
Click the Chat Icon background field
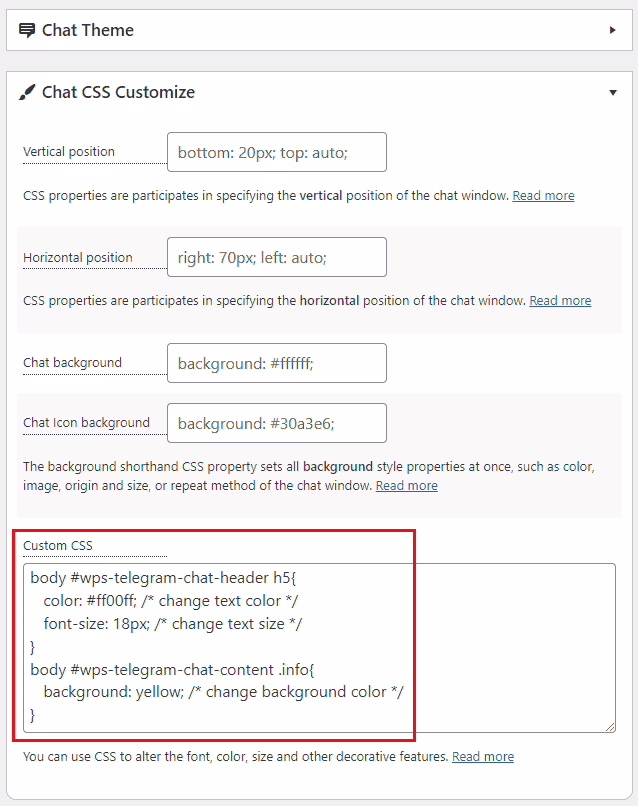coord(276,423)
